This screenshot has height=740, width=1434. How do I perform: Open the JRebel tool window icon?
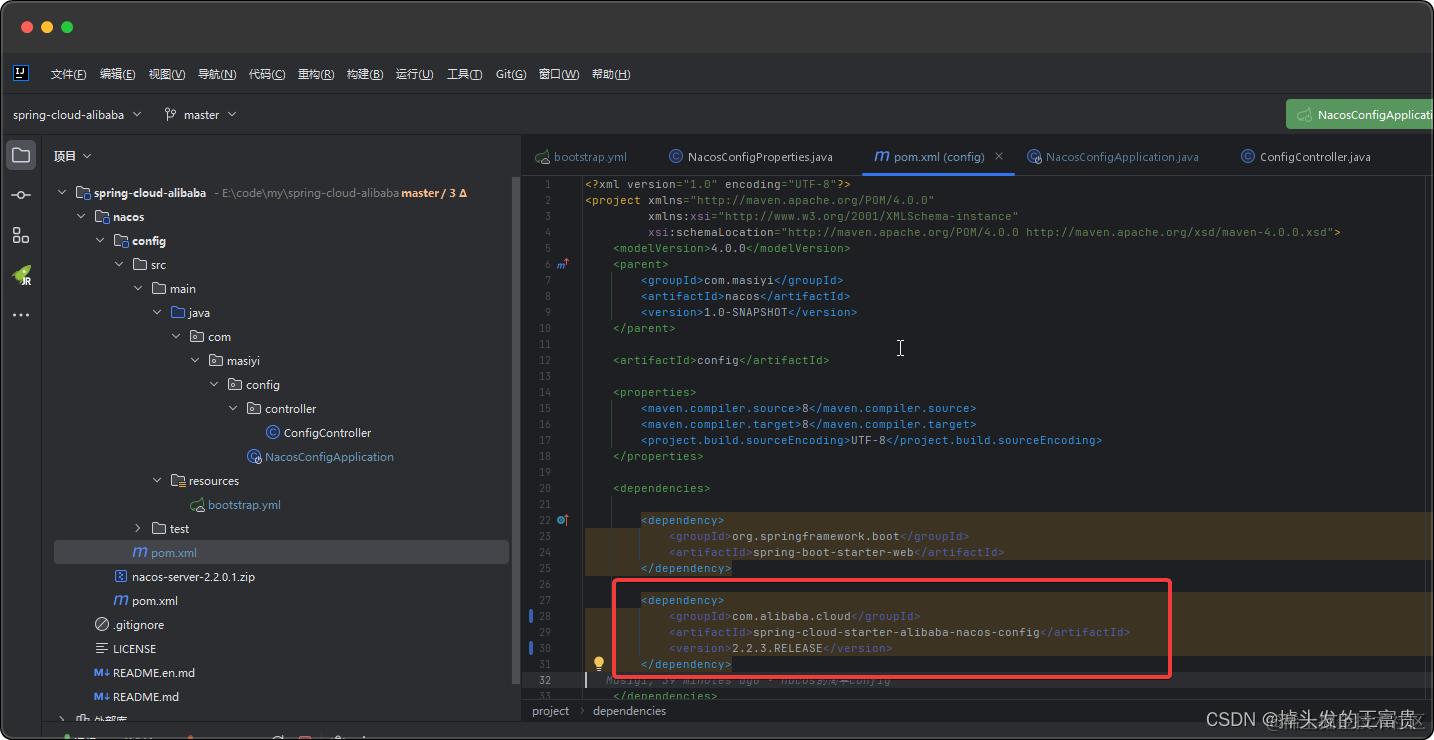pyautogui.click(x=21, y=275)
